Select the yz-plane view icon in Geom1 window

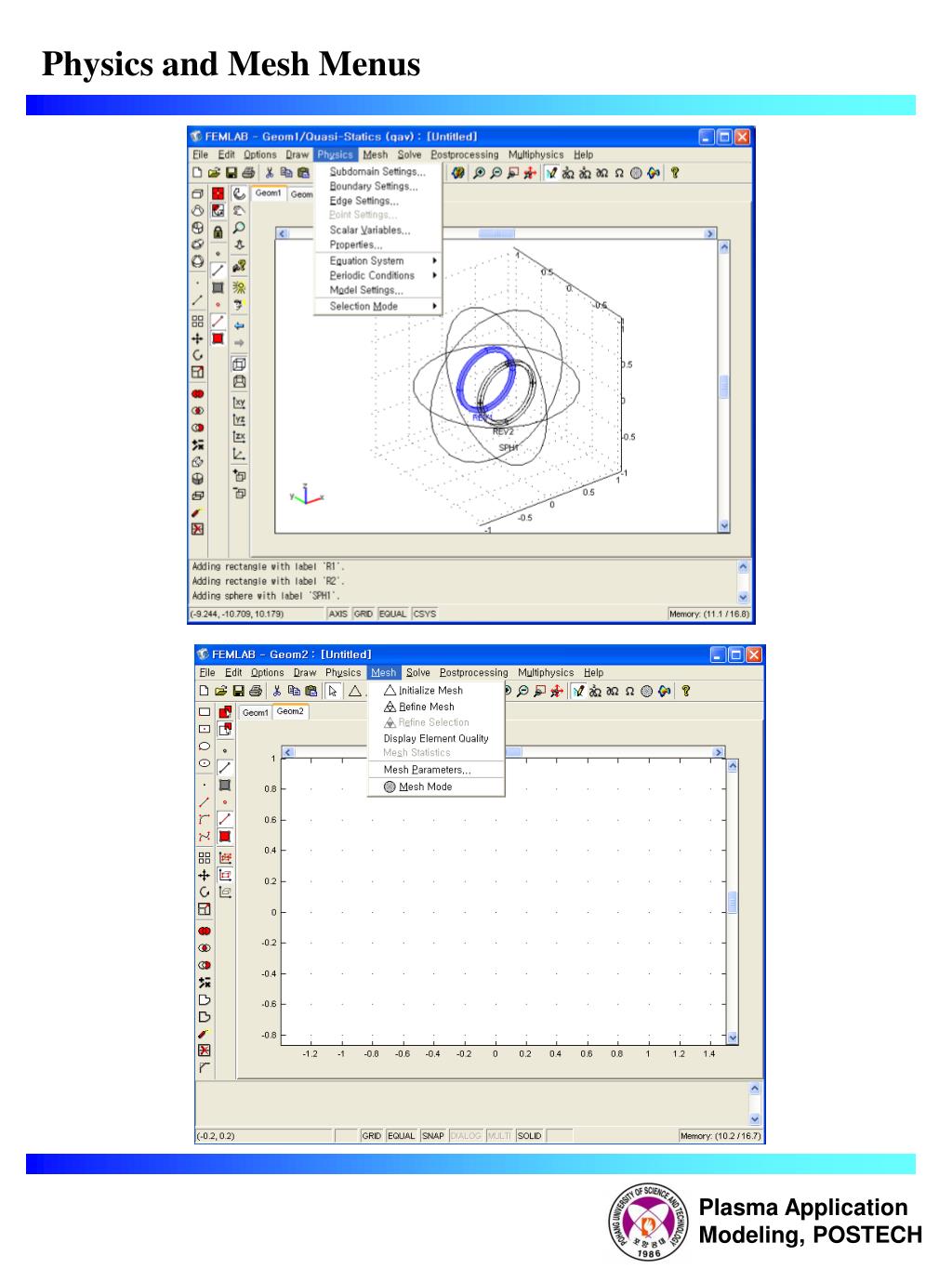point(239,419)
